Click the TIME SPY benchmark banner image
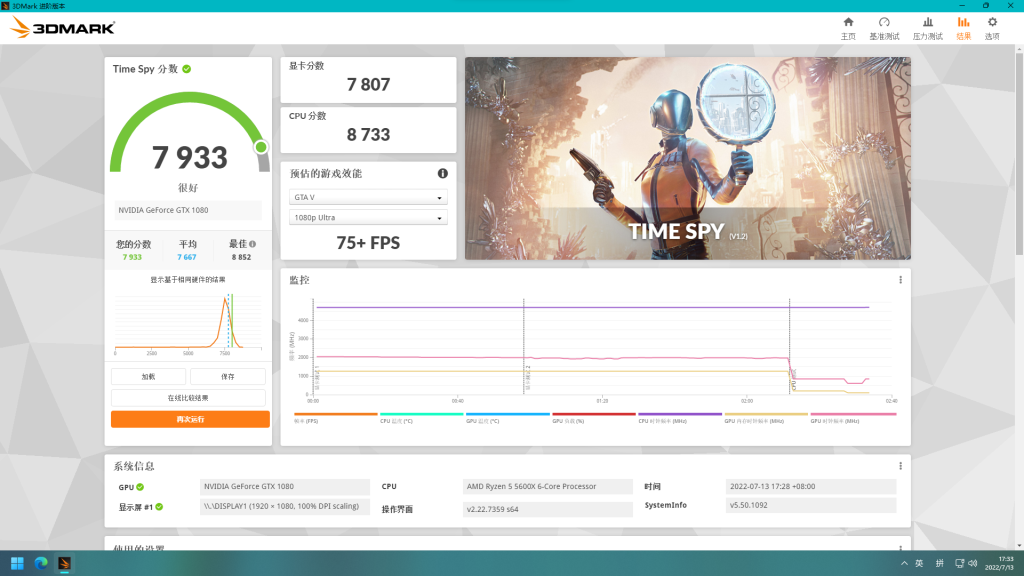Screen dimensions: 1024x576 click(687, 158)
